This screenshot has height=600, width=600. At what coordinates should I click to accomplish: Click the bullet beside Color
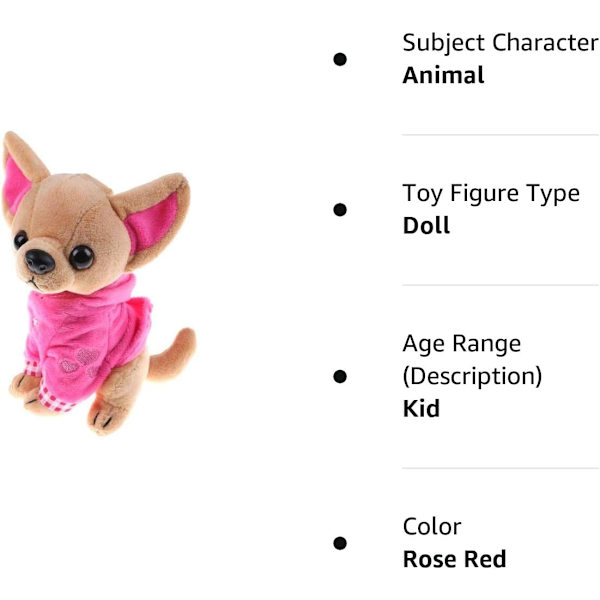[x=340, y=543]
